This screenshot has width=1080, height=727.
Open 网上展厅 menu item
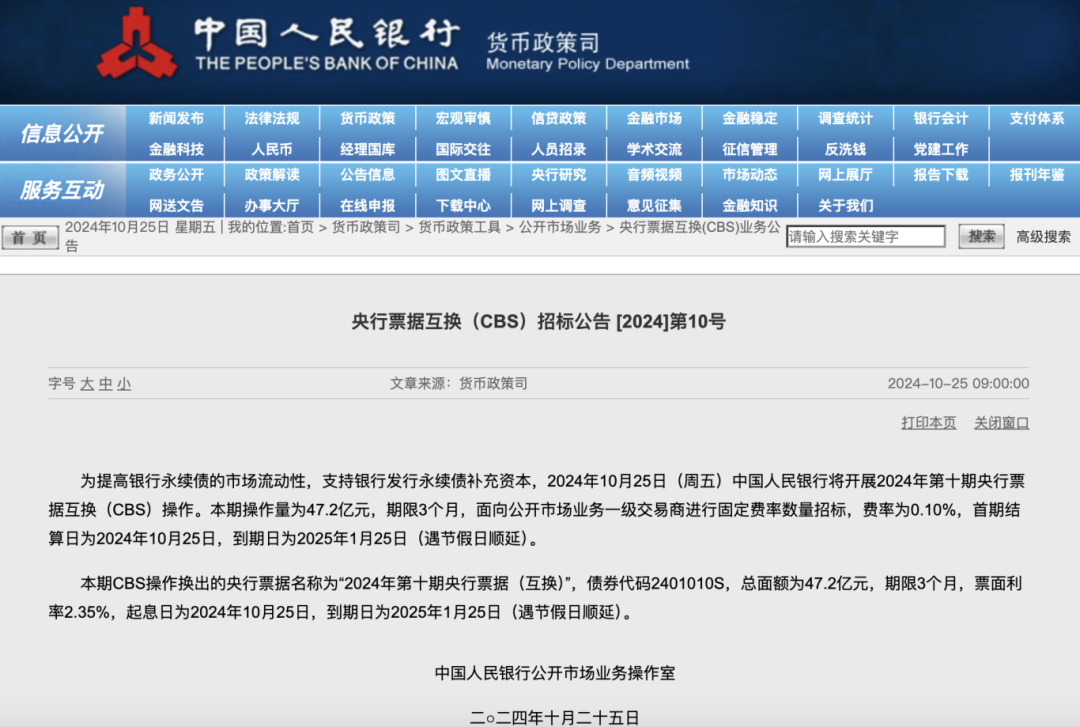click(x=846, y=175)
